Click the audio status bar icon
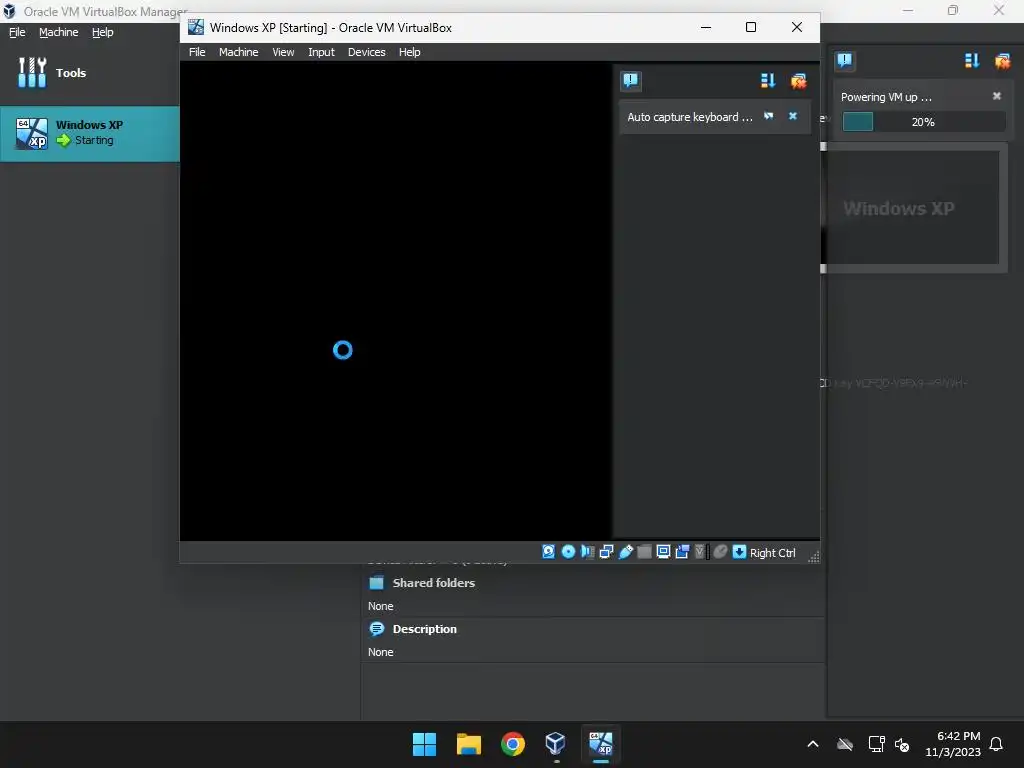Screen dimensions: 1024x768 point(587,552)
